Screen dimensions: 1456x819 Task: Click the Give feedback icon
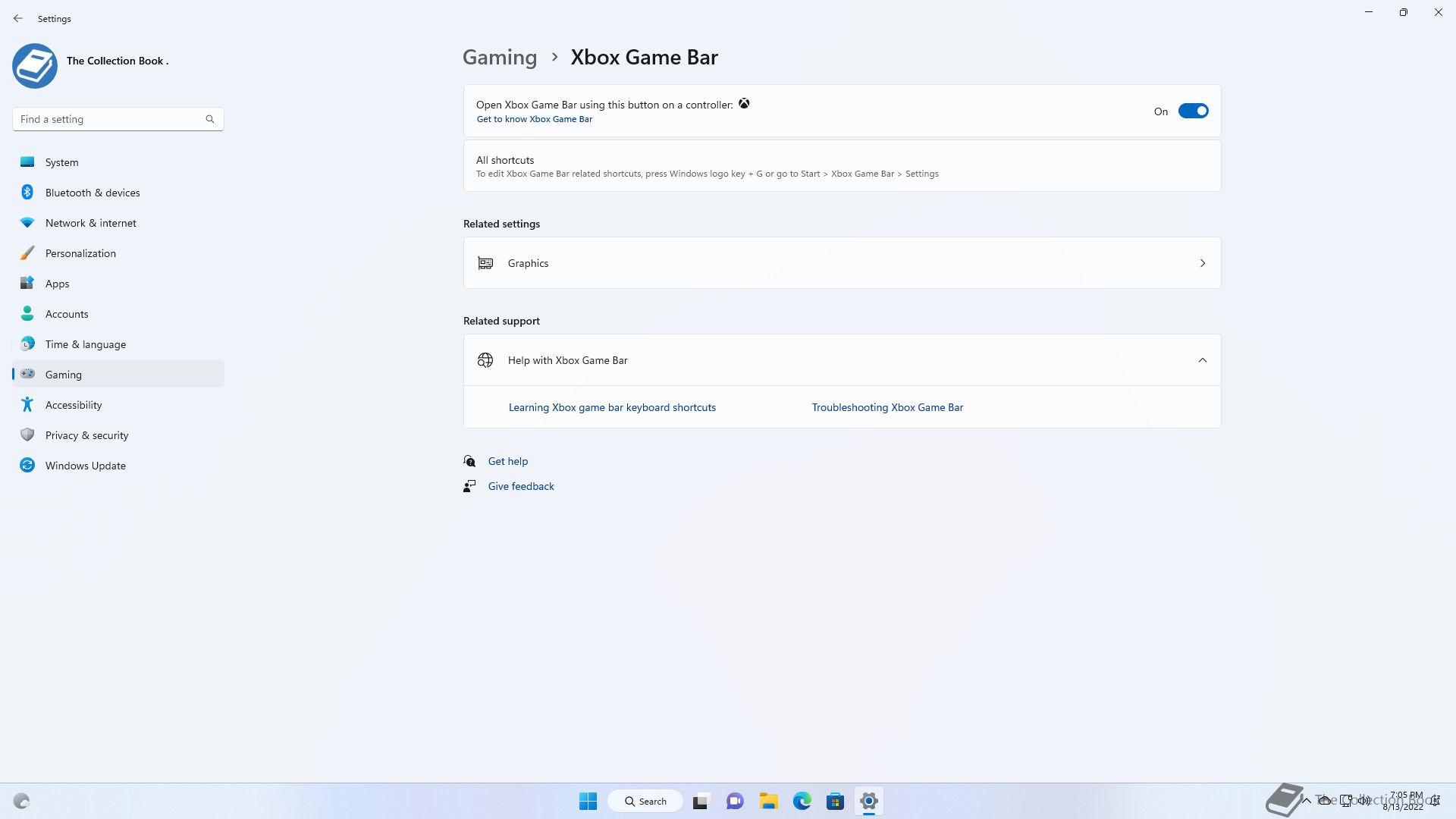coord(469,486)
